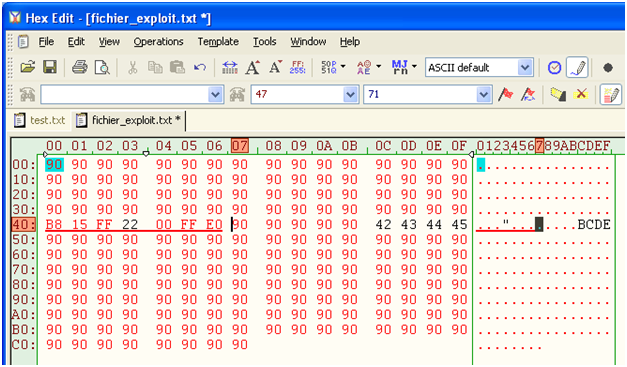
Task: Open the File menu
Action: click(x=46, y=42)
